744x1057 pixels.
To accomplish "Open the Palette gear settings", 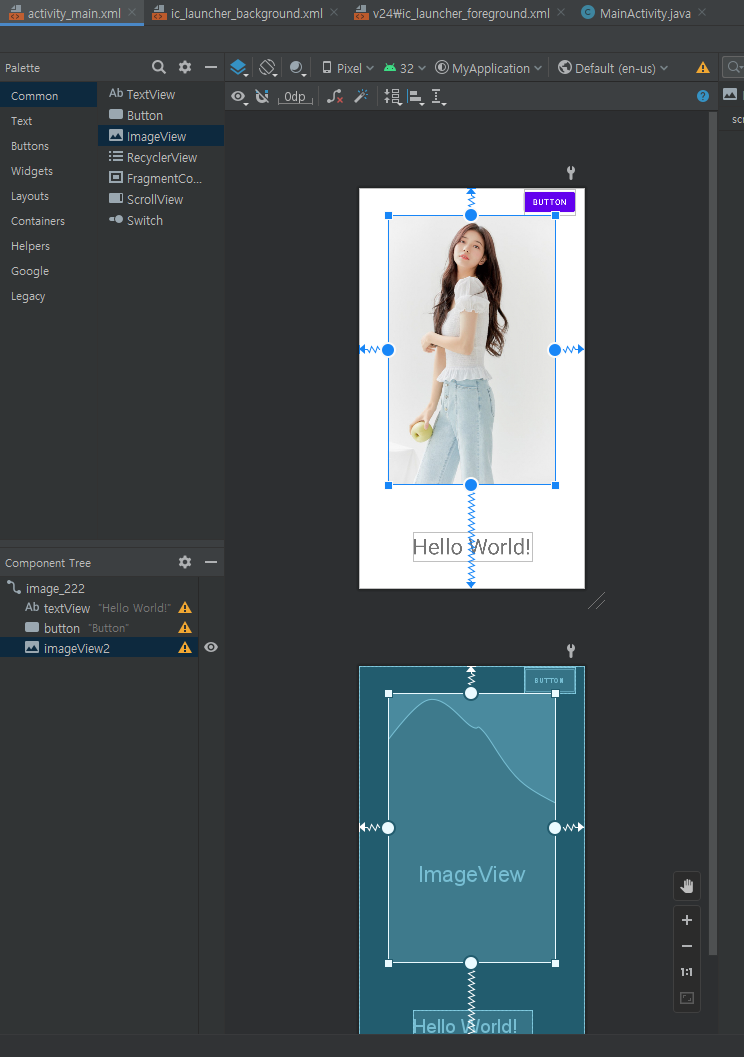I will click(185, 67).
